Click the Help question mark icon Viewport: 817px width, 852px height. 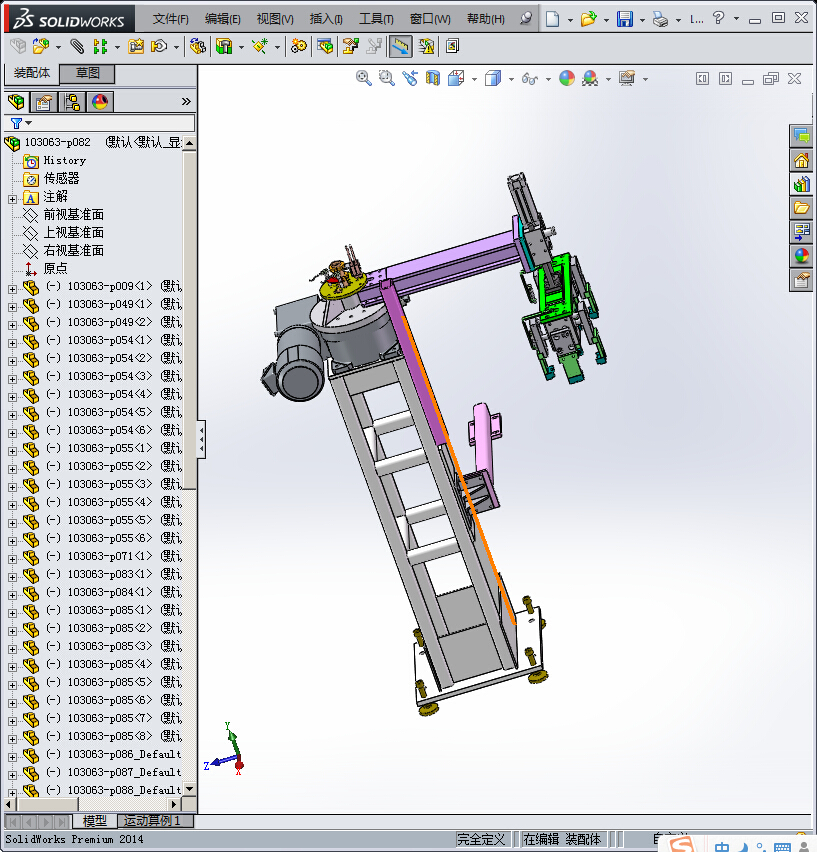719,18
